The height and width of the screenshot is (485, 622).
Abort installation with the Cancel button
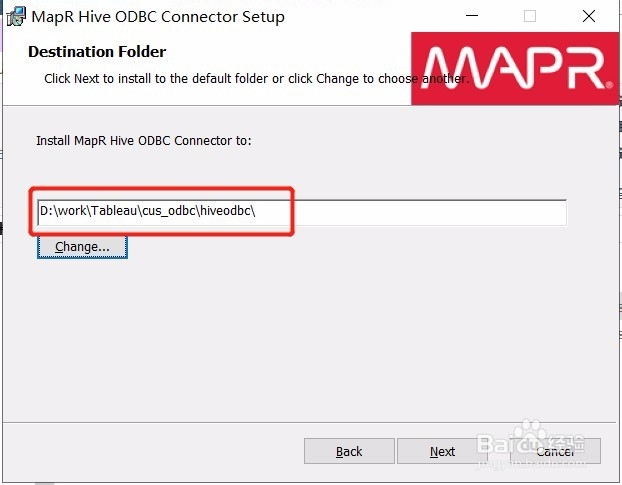pyautogui.click(x=555, y=451)
